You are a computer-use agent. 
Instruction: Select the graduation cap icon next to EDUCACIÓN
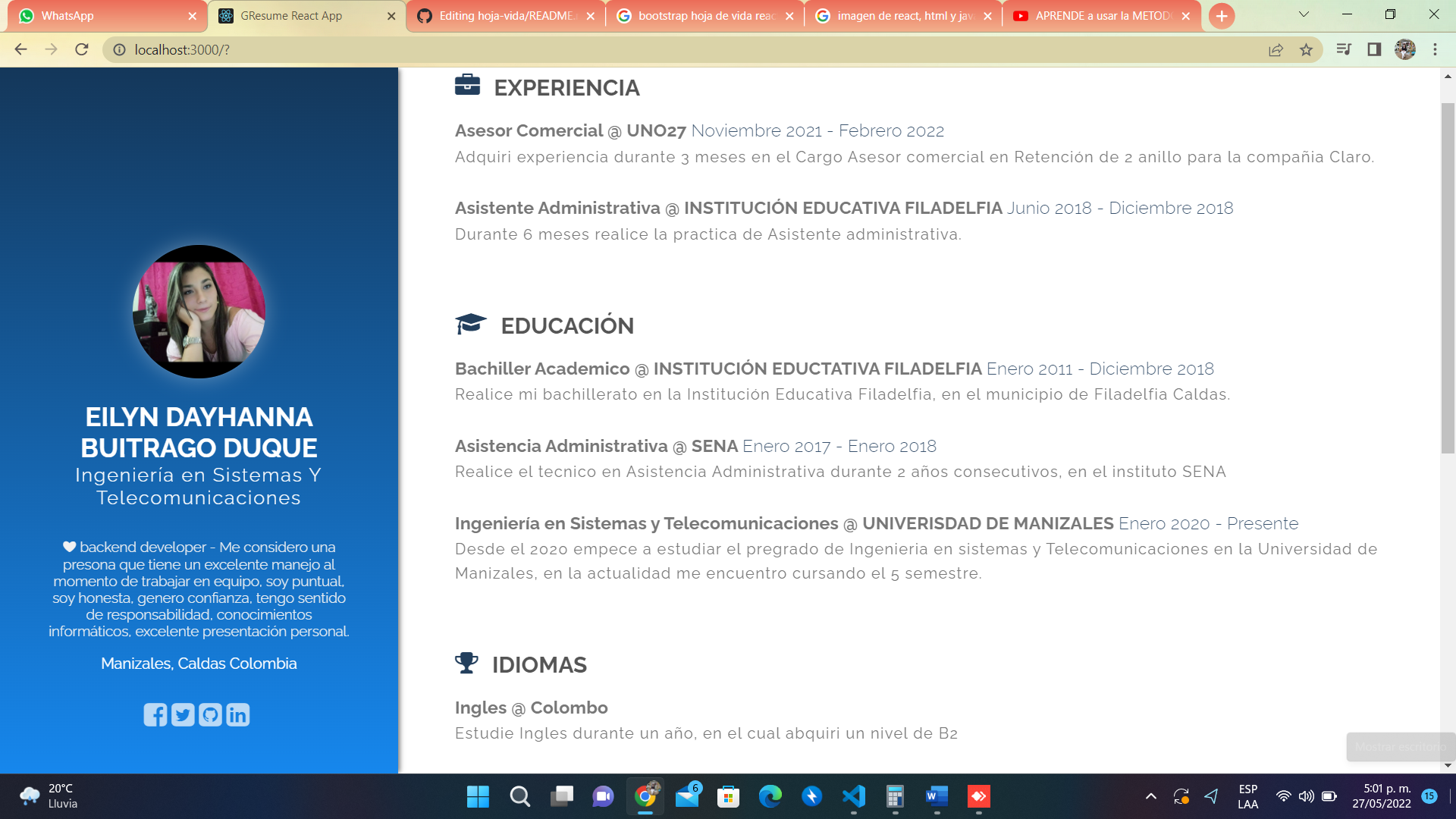(471, 324)
